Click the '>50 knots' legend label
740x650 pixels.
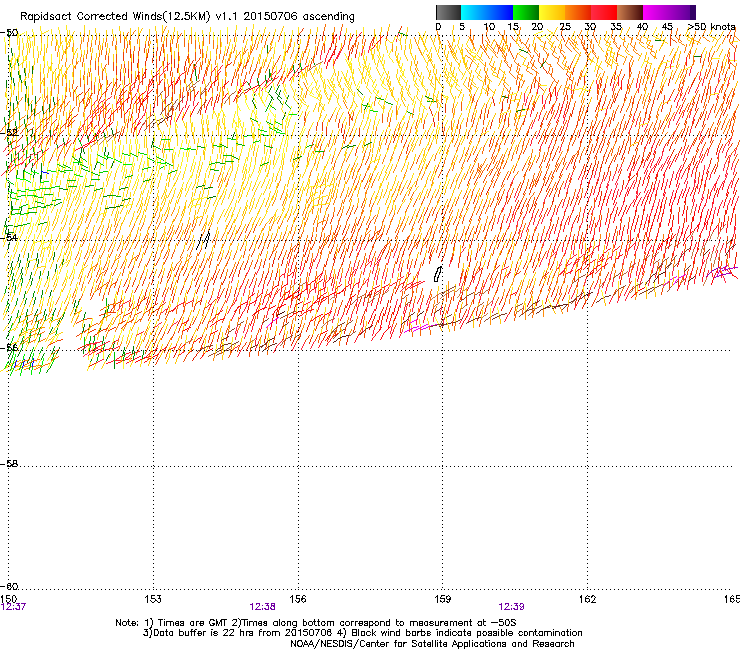pos(711,27)
